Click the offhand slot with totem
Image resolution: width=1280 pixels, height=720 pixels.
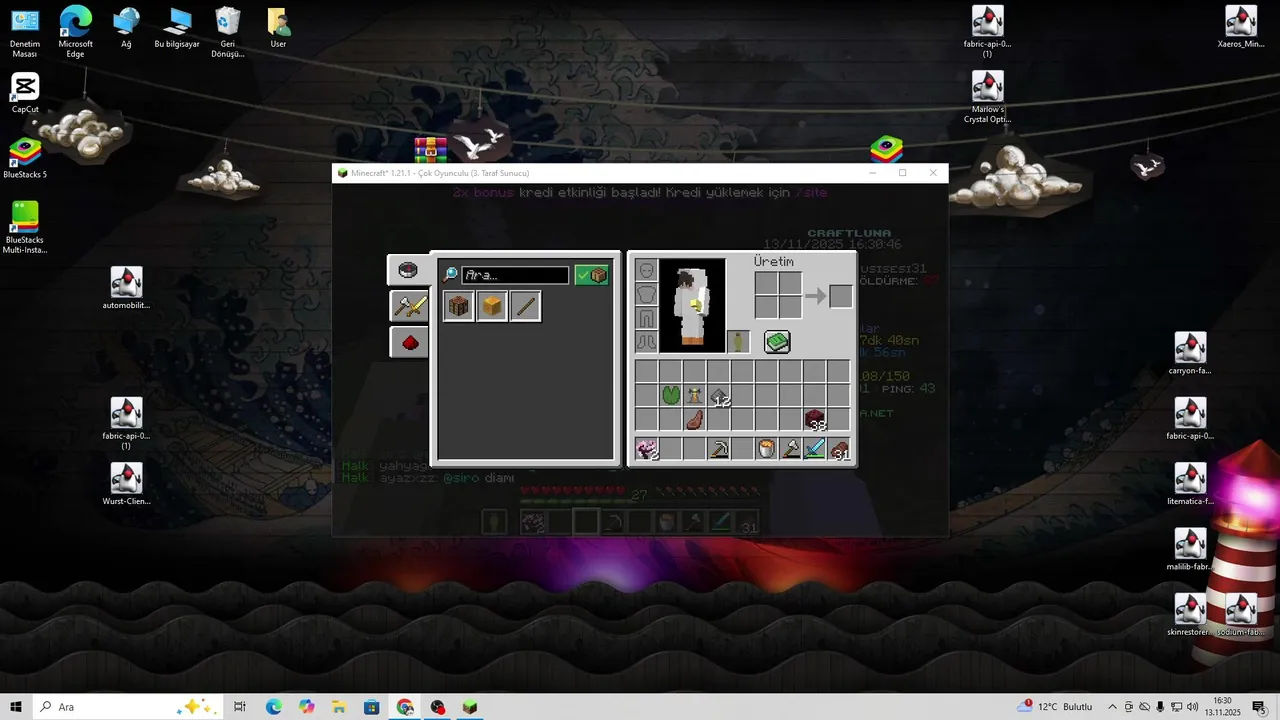tap(738, 342)
